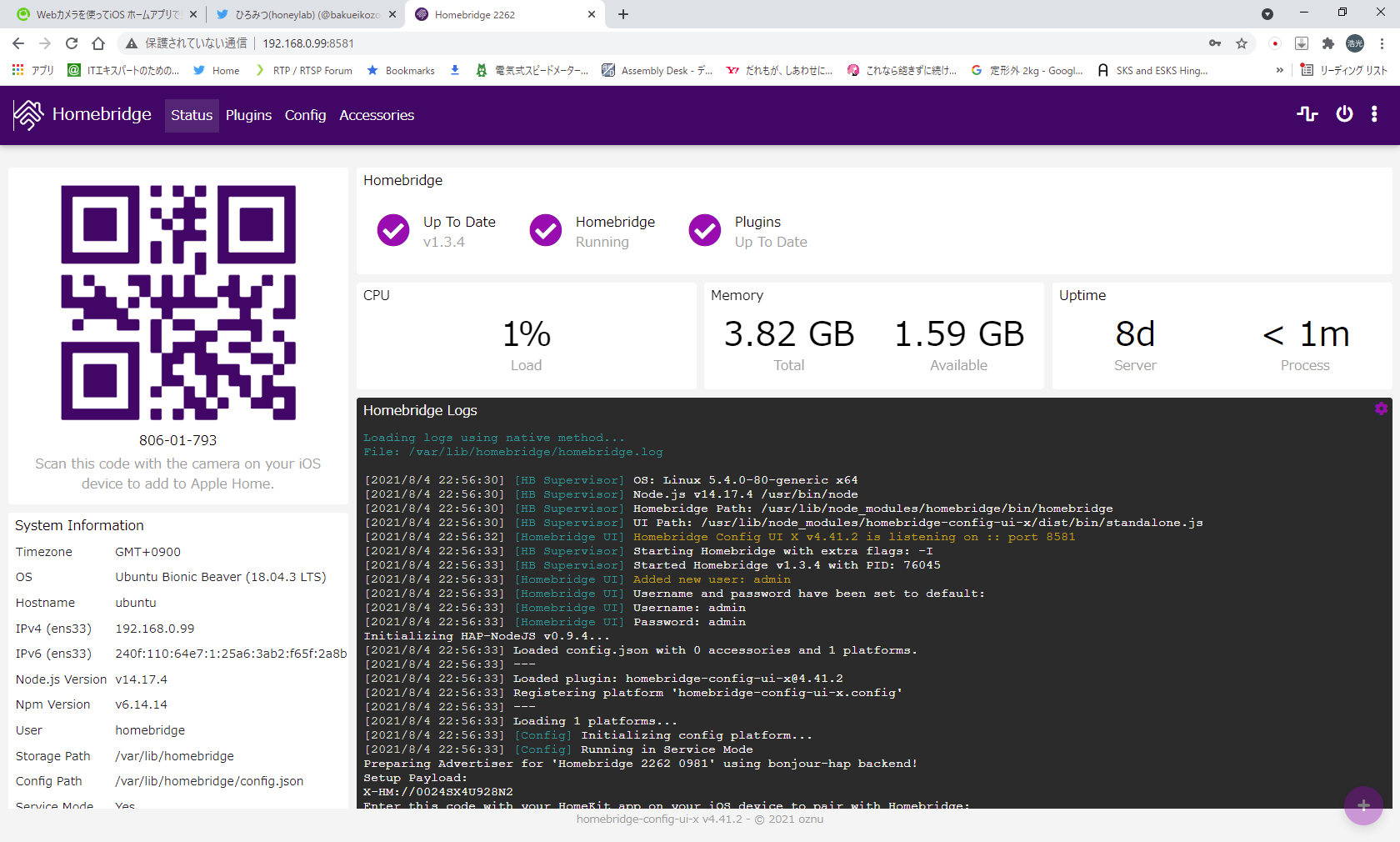1400x842 pixels.
Task: Click the footer homebridge-config-ui-x v4.41.2 text
Action: 659,819
